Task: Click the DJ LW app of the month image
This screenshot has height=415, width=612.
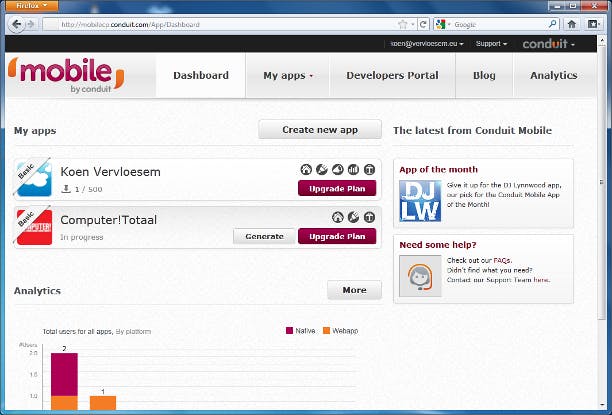Action: coord(420,201)
